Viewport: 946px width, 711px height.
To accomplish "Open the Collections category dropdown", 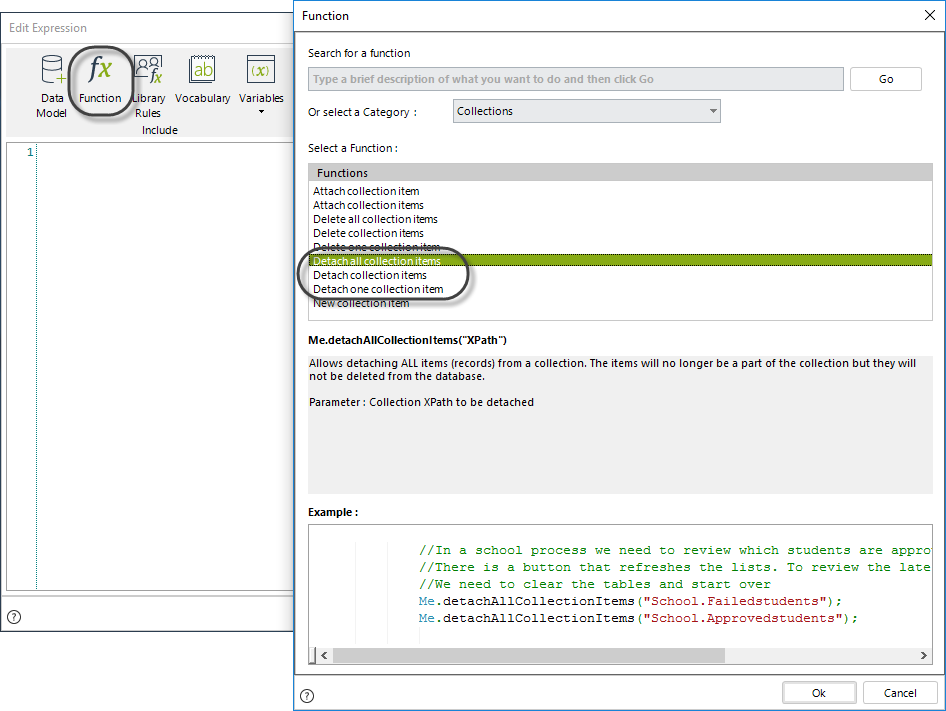I will [586, 111].
